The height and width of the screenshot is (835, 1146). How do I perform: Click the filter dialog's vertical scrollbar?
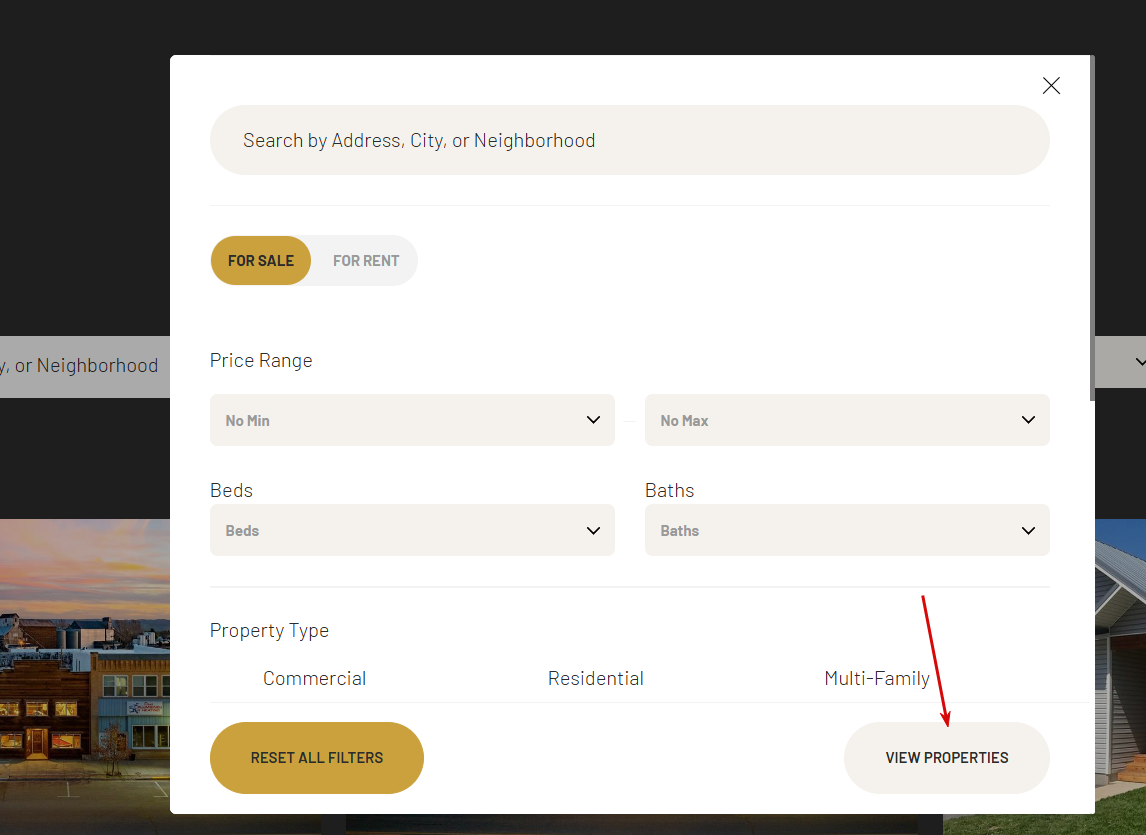click(1092, 230)
